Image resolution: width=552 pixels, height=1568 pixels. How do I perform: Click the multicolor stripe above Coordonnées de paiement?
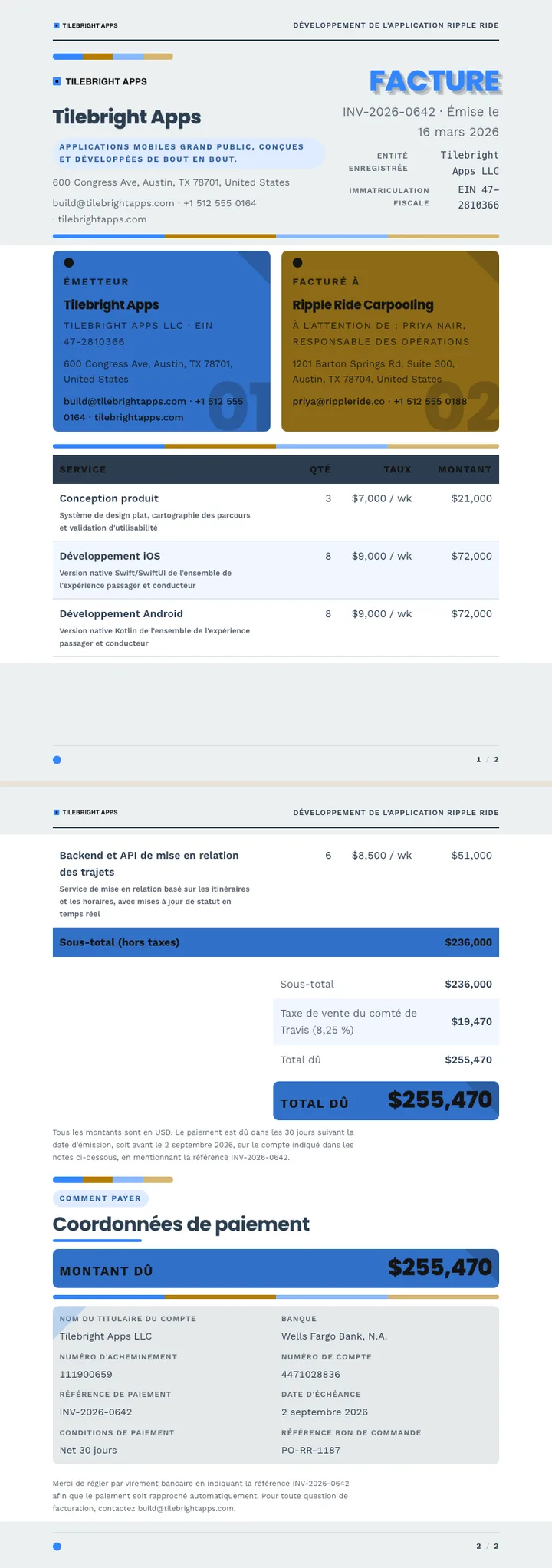[x=113, y=1180]
